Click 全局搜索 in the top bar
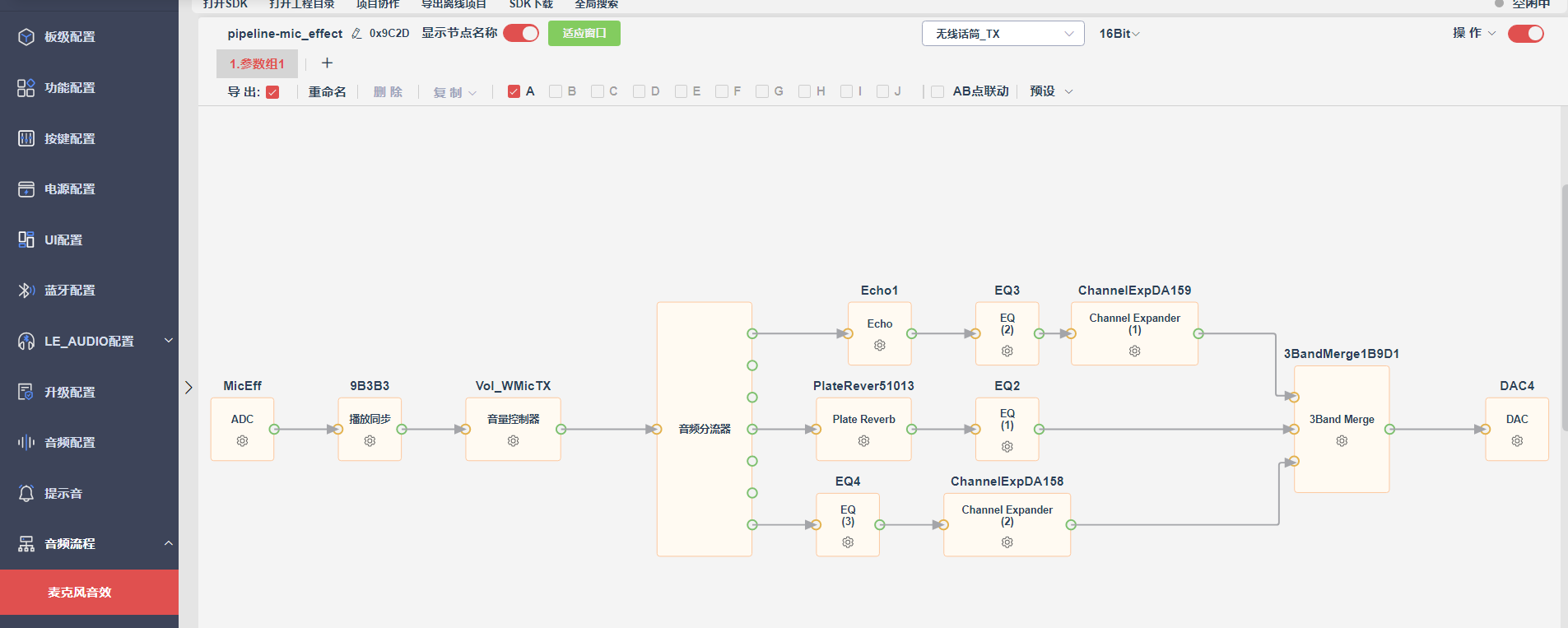 pyautogui.click(x=597, y=4)
